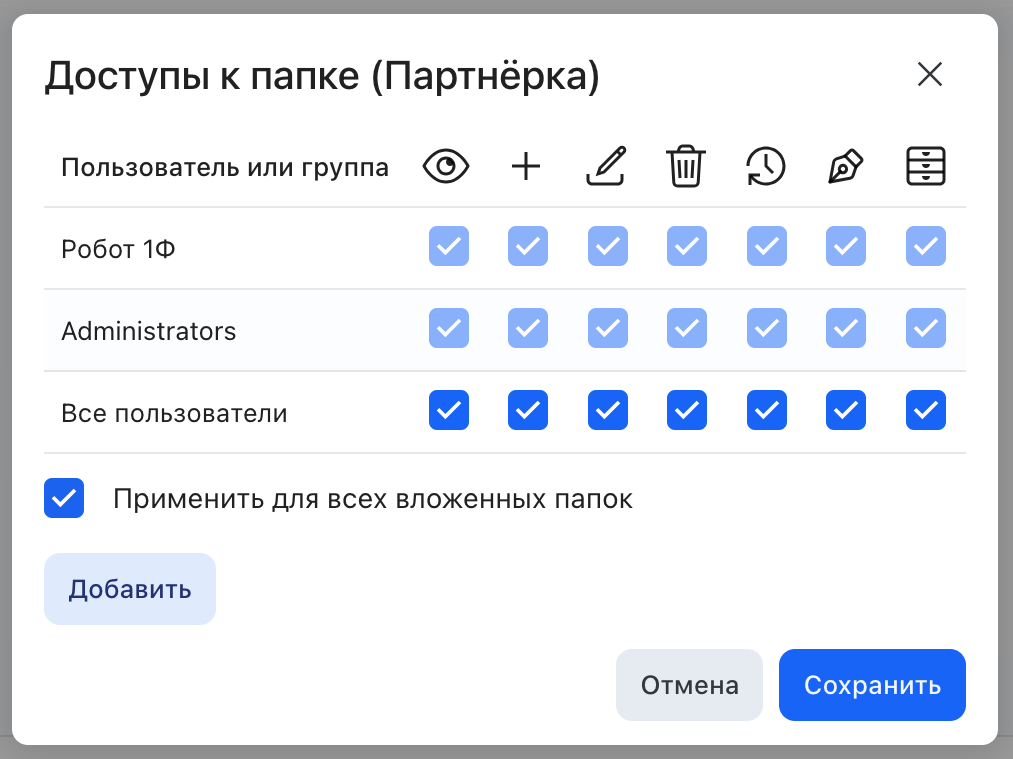Toggle create permission for Administrators
The height and width of the screenshot is (759, 1013).
click(x=528, y=328)
